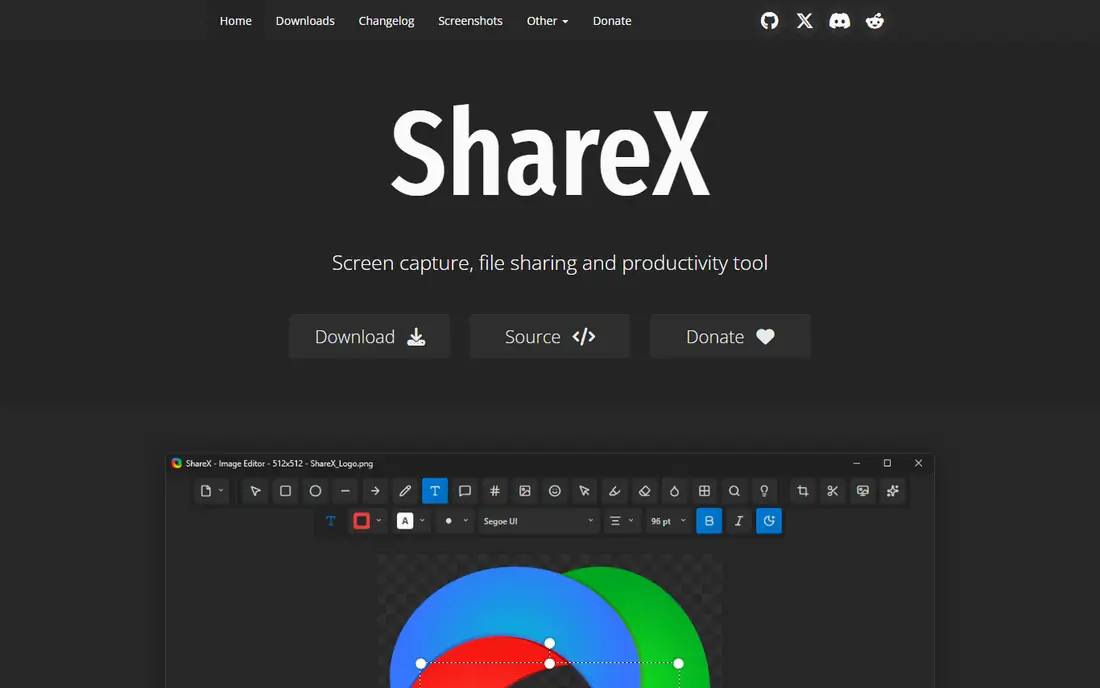Open the Downloads page
1100x688 pixels.
tap(305, 21)
